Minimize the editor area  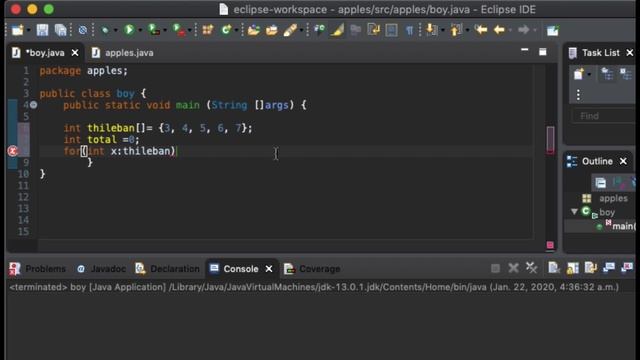524,51
